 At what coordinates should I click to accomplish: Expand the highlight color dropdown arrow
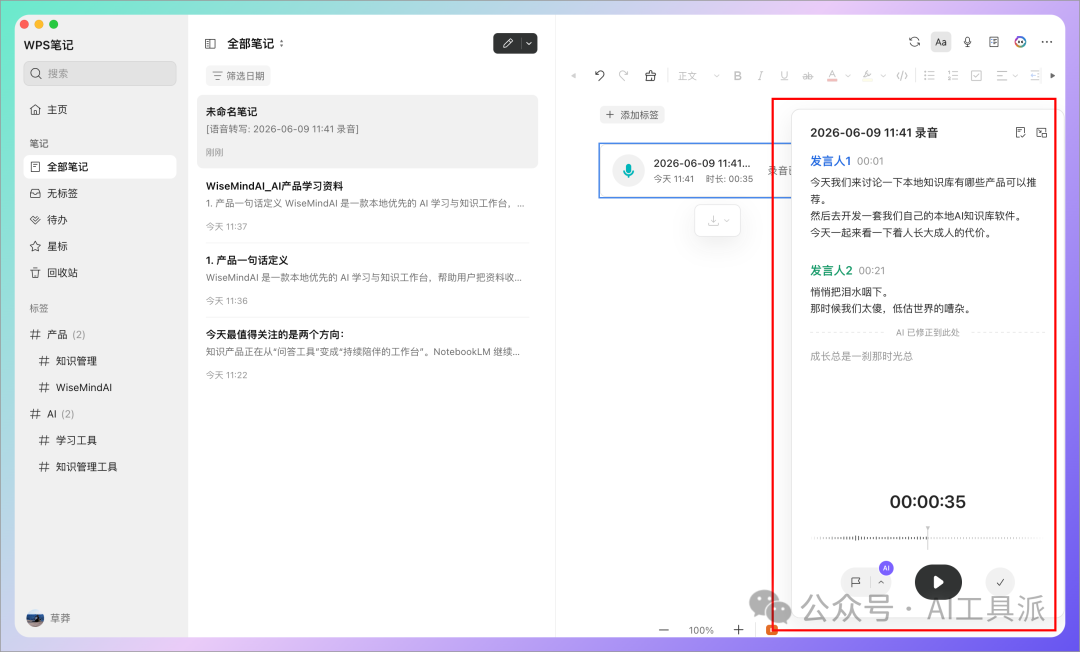click(x=883, y=76)
